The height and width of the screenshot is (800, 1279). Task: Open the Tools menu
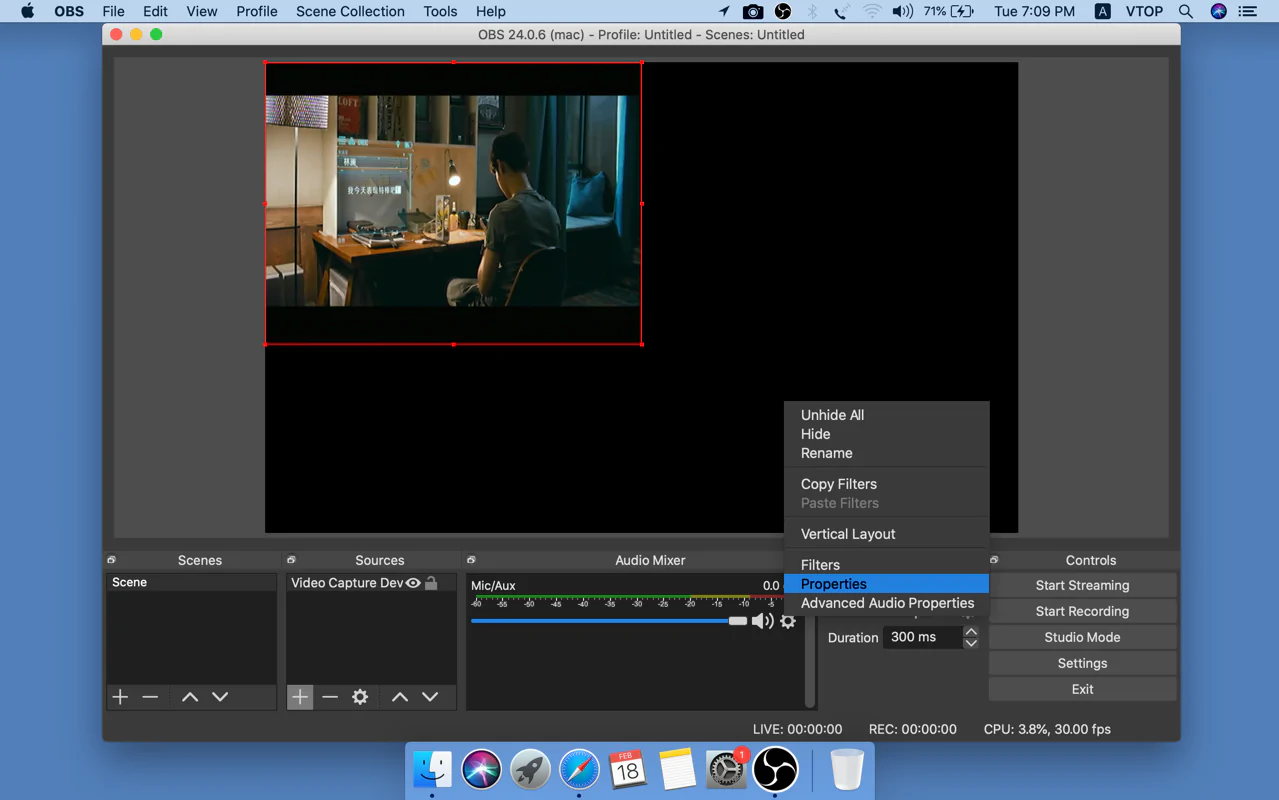(x=440, y=11)
